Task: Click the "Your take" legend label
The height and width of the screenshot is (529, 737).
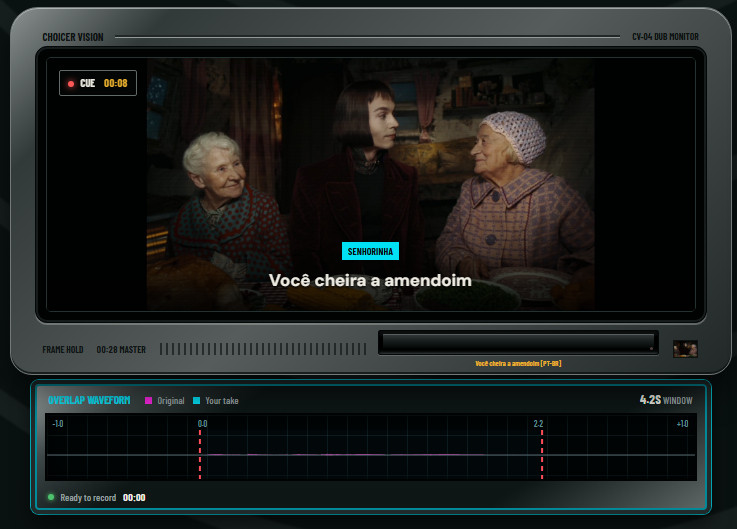Action: [222, 401]
